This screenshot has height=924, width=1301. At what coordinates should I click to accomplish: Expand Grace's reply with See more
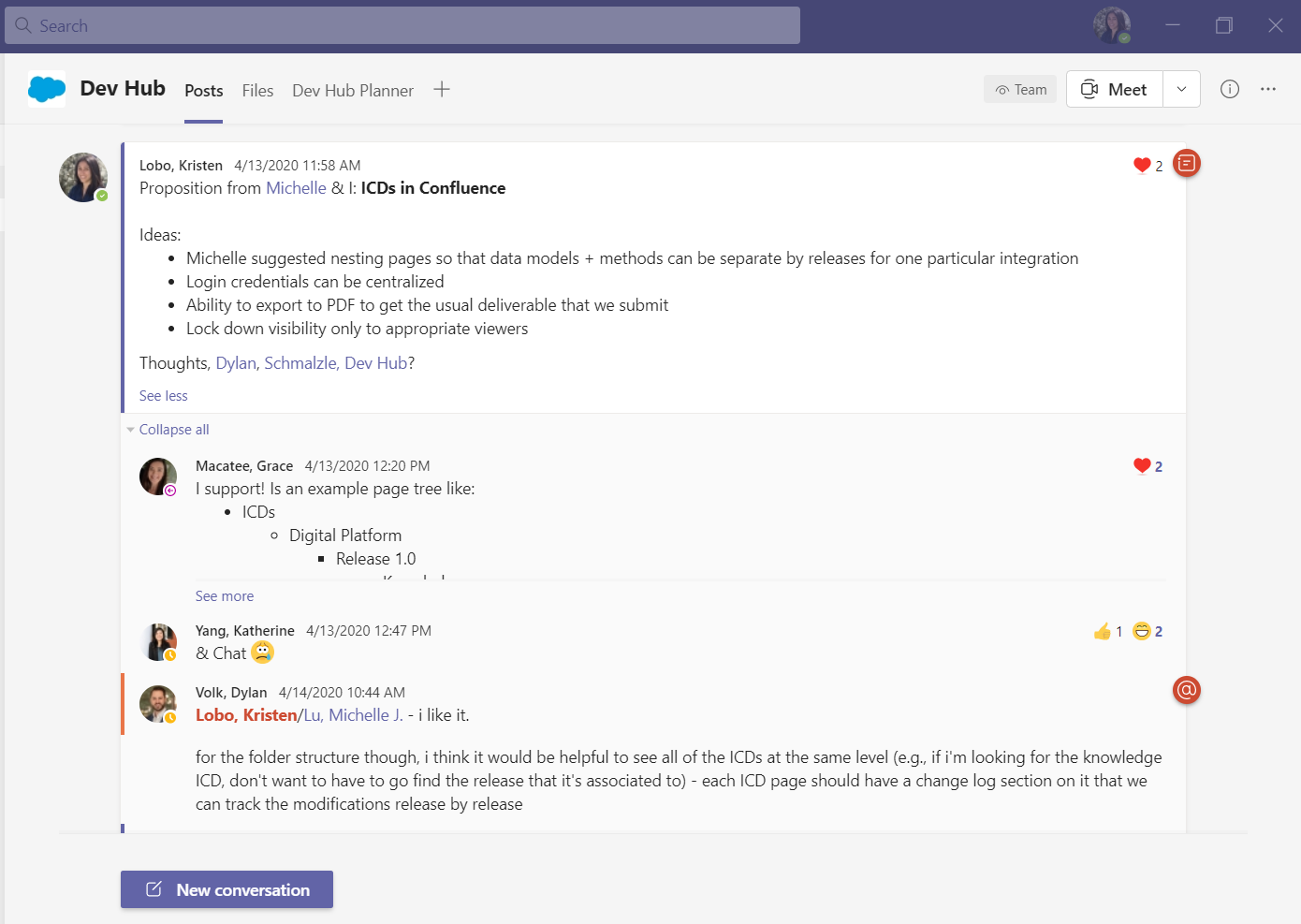coord(224,596)
